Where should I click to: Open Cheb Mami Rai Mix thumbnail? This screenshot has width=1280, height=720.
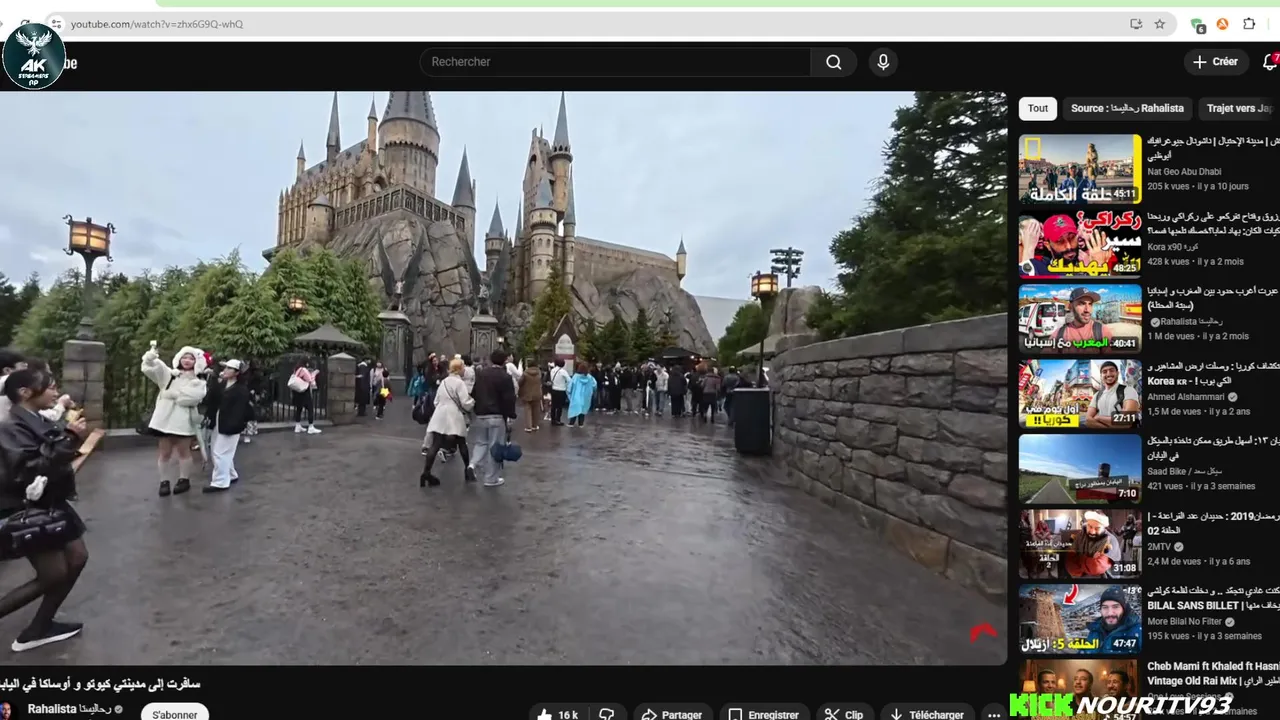point(1080,690)
